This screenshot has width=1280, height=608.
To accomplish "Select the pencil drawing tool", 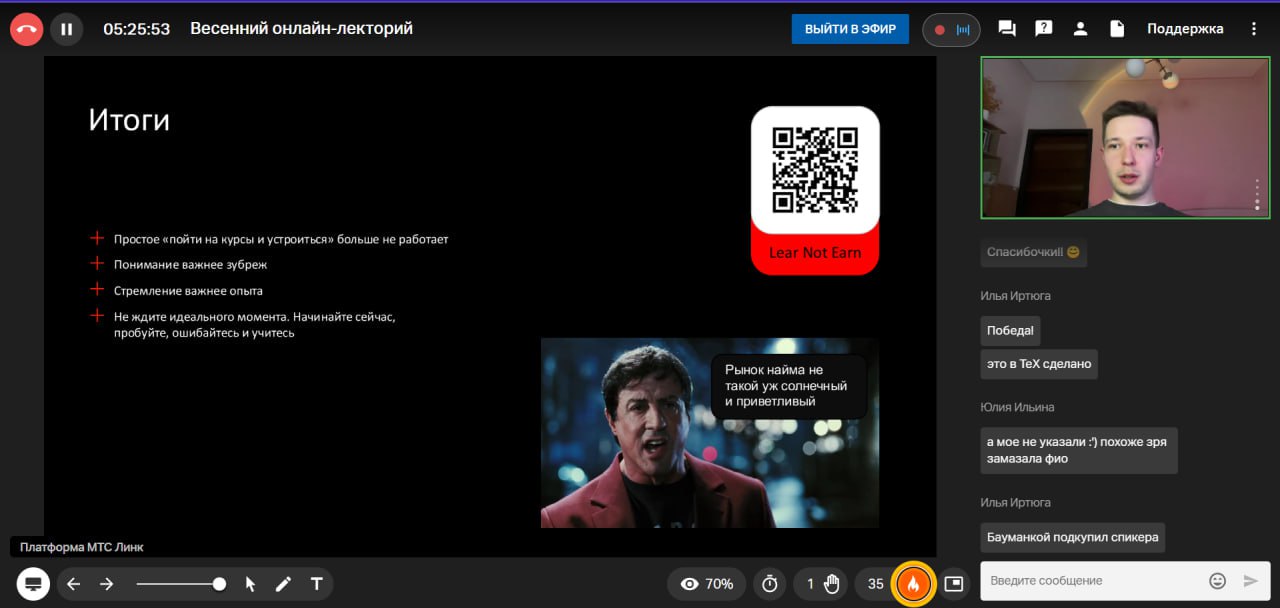I will click(x=283, y=584).
